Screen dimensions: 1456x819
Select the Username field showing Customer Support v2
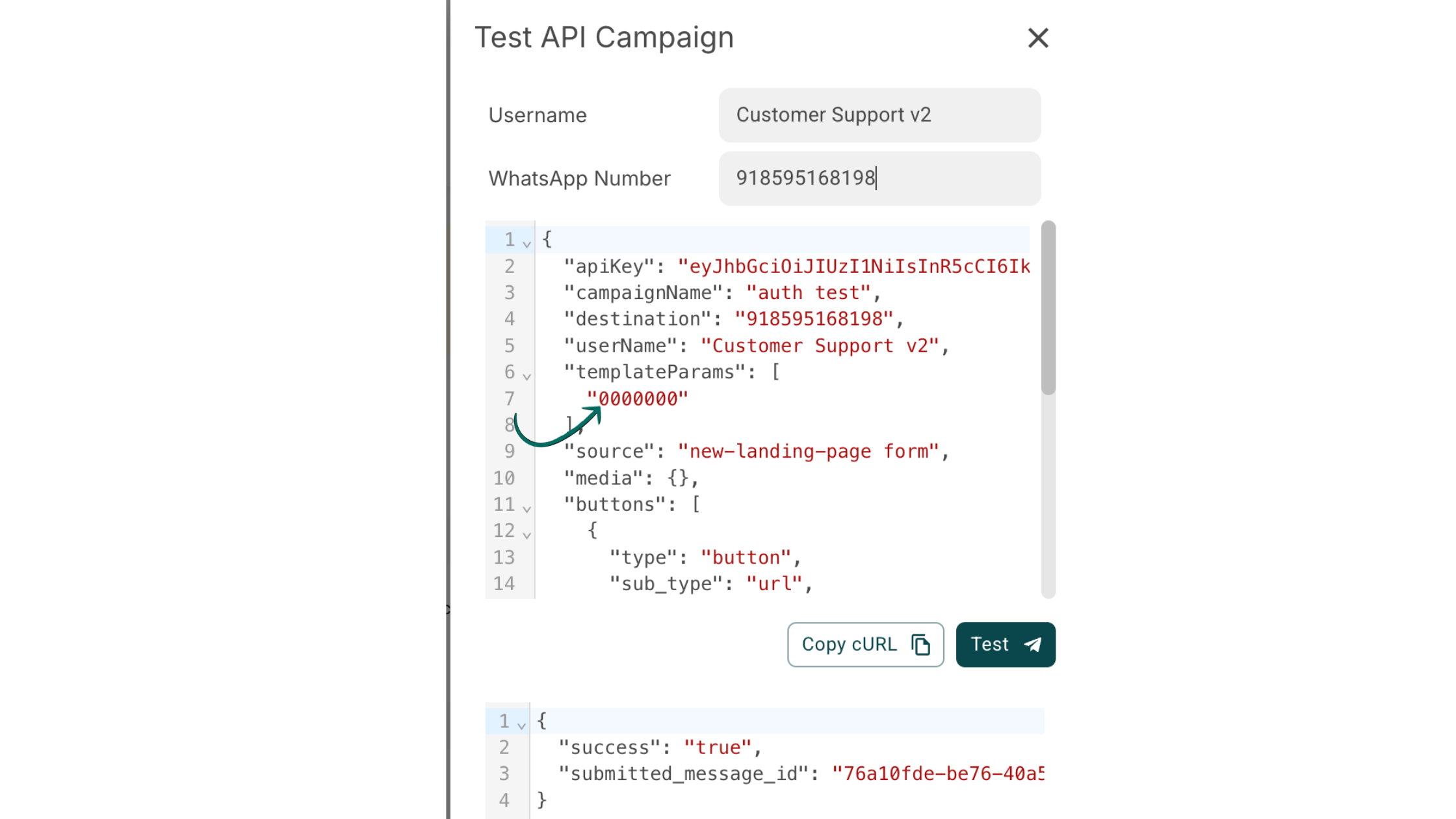[879, 115]
